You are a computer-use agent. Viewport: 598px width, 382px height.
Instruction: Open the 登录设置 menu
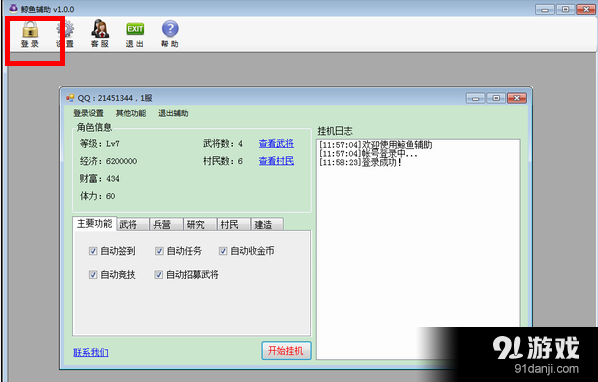[x=88, y=113]
